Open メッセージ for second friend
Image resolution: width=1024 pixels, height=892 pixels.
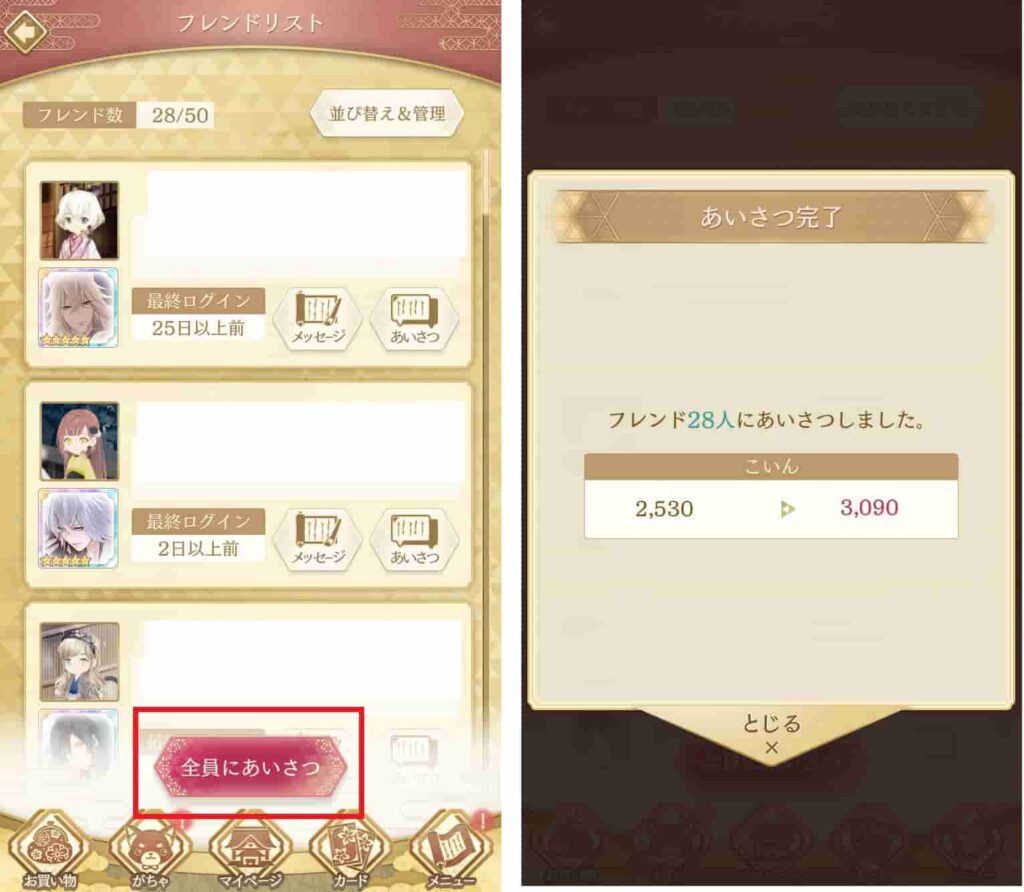click(318, 539)
